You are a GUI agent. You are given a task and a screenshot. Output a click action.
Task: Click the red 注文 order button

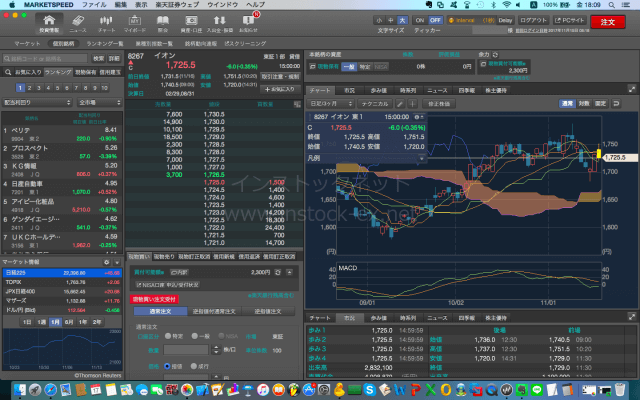tap(607, 22)
